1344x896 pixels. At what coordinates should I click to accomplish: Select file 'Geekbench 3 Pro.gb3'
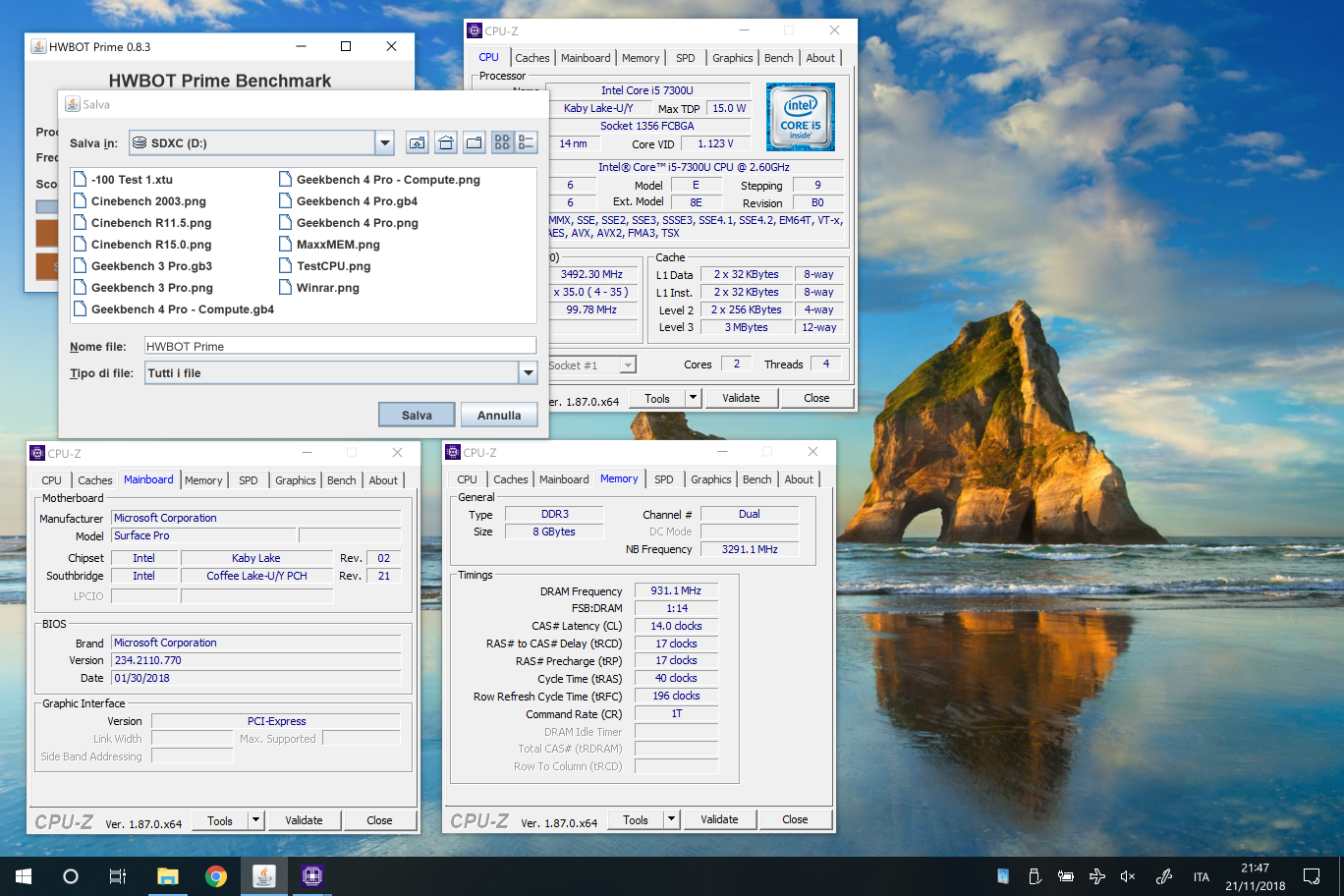143,266
